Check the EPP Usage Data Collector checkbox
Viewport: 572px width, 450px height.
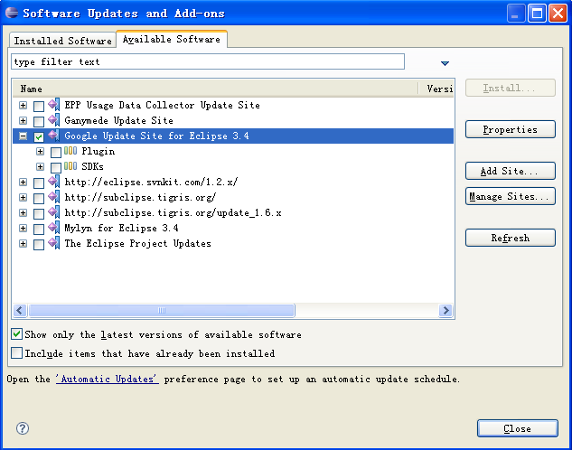pos(39,106)
